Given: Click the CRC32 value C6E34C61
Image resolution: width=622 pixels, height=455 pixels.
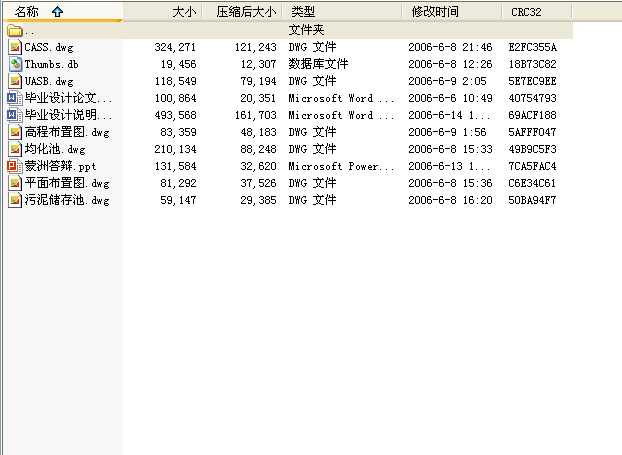Looking at the screenshot, I should (532, 183).
